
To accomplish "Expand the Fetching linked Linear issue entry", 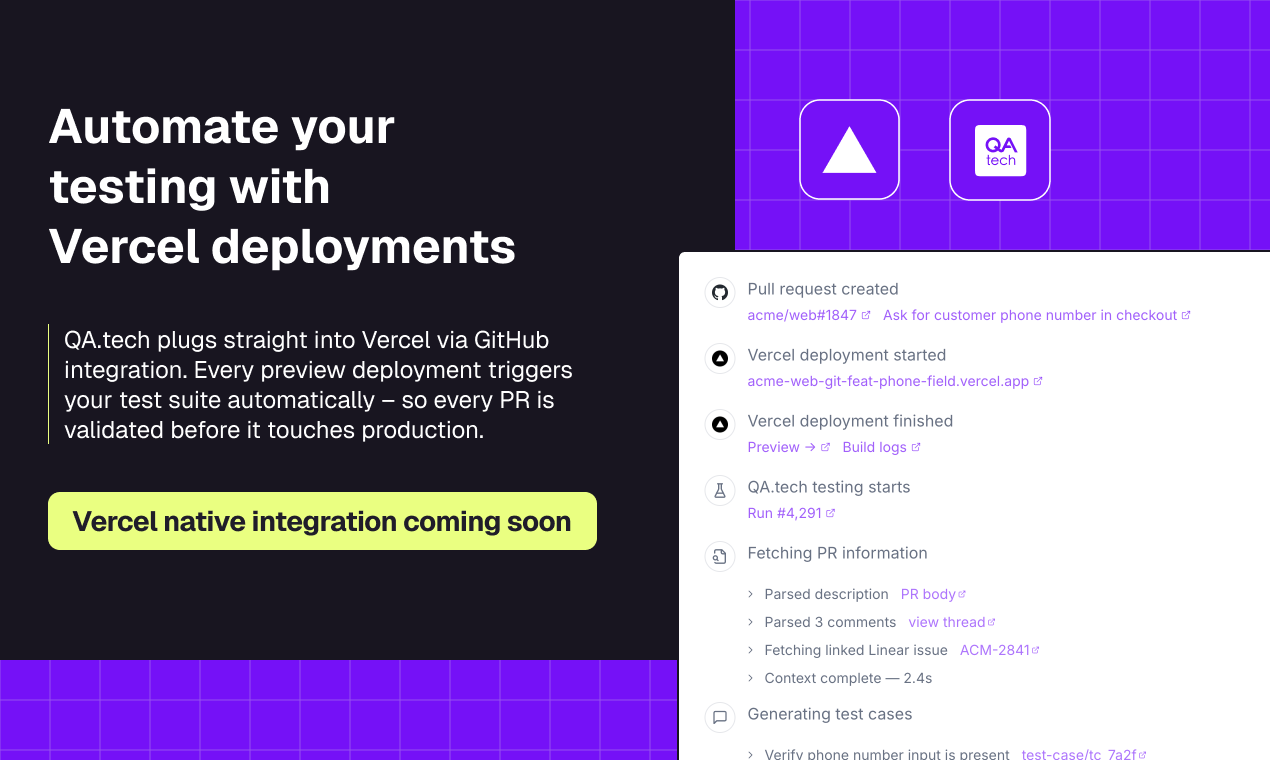I will 750,649.
